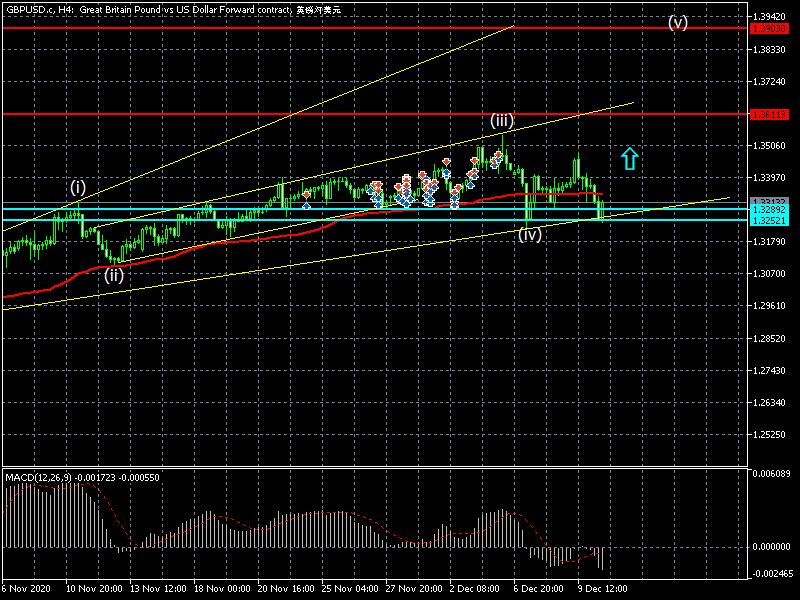The width and height of the screenshot is (800, 600).
Task: Click the cyan up arrow marker
Action: click(629, 158)
